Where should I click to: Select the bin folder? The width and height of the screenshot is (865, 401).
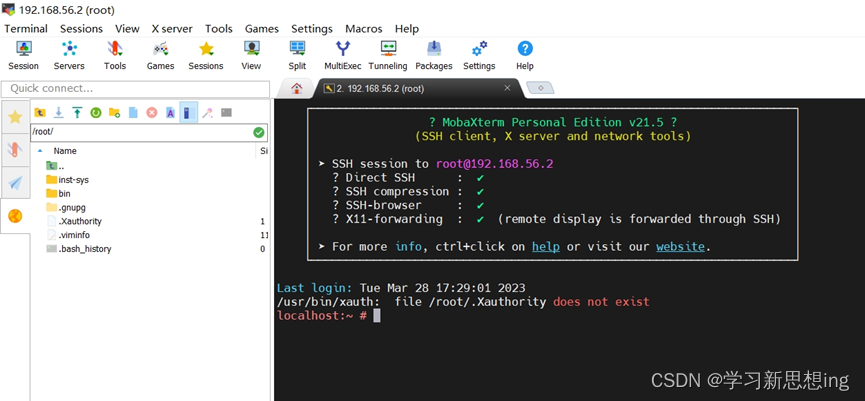coord(58,194)
